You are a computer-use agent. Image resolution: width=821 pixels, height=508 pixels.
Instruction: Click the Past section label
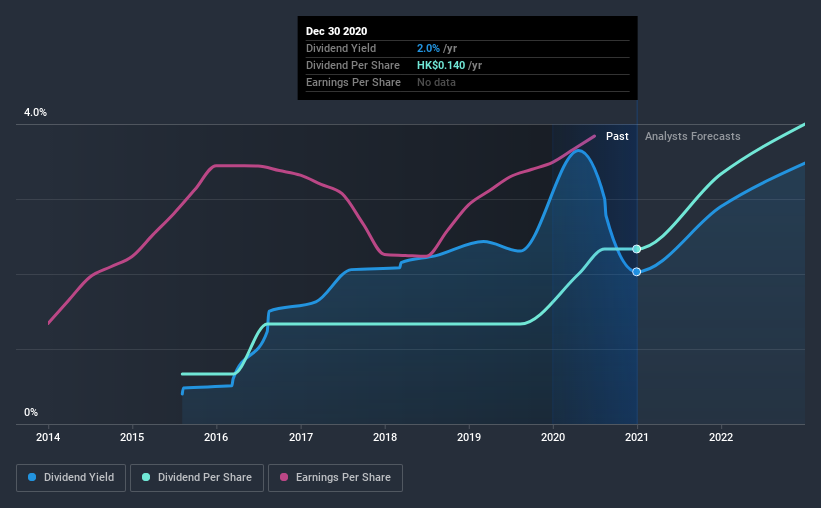[617, 136]
